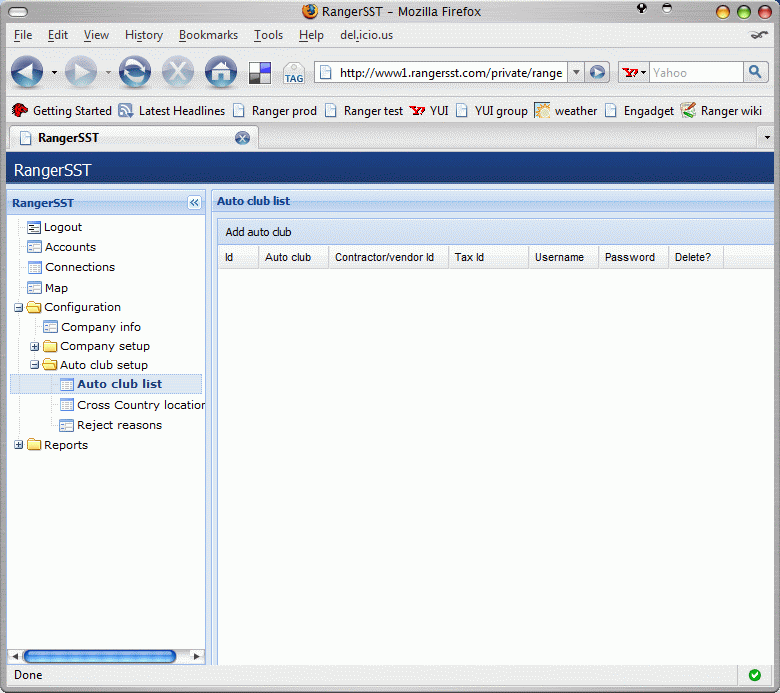Viewport: 780px width, 693px height.
Task: Open the Bookmarks menu
Action: pyautogui.click(x=208, y=35)
